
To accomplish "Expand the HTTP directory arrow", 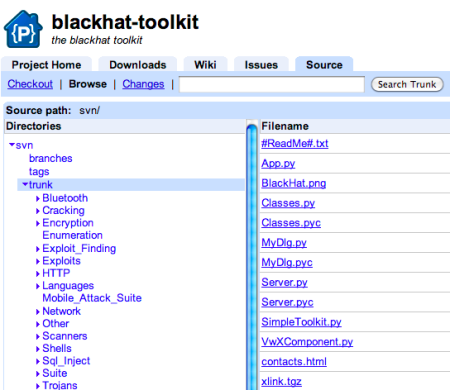I will tap(38, 274).
